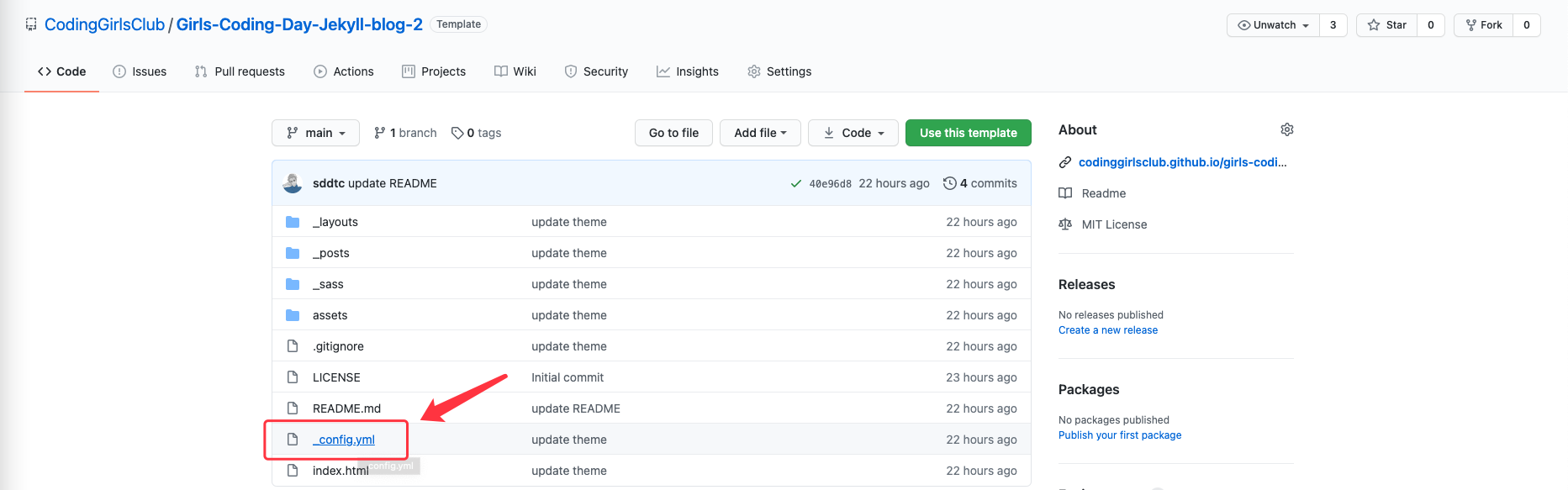Click the README.md file icon

coord(293,408)
